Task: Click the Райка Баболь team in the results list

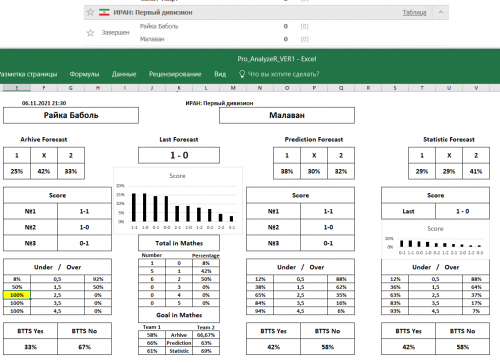Action: [159, 26]
